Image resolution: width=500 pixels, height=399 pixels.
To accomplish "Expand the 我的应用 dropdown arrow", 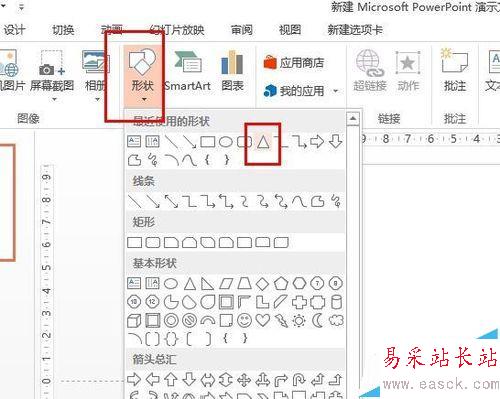I will point(336,91).
